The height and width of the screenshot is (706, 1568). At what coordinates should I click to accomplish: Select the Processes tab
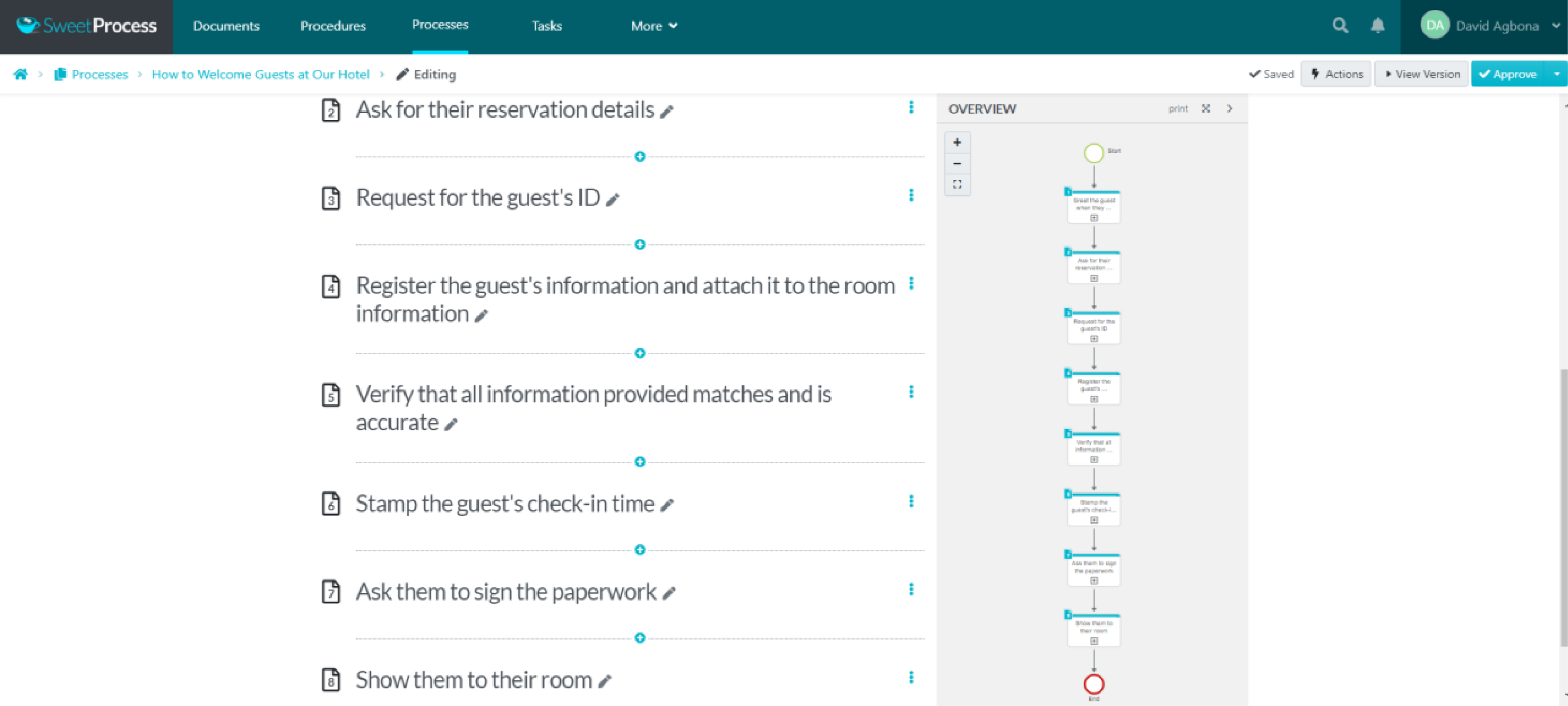coord(440,25)
